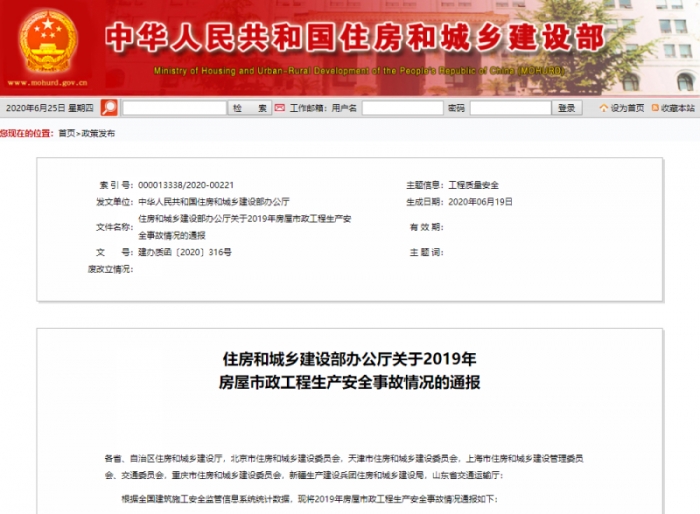Click the ministry name banner title

click(x=355, y=37)
